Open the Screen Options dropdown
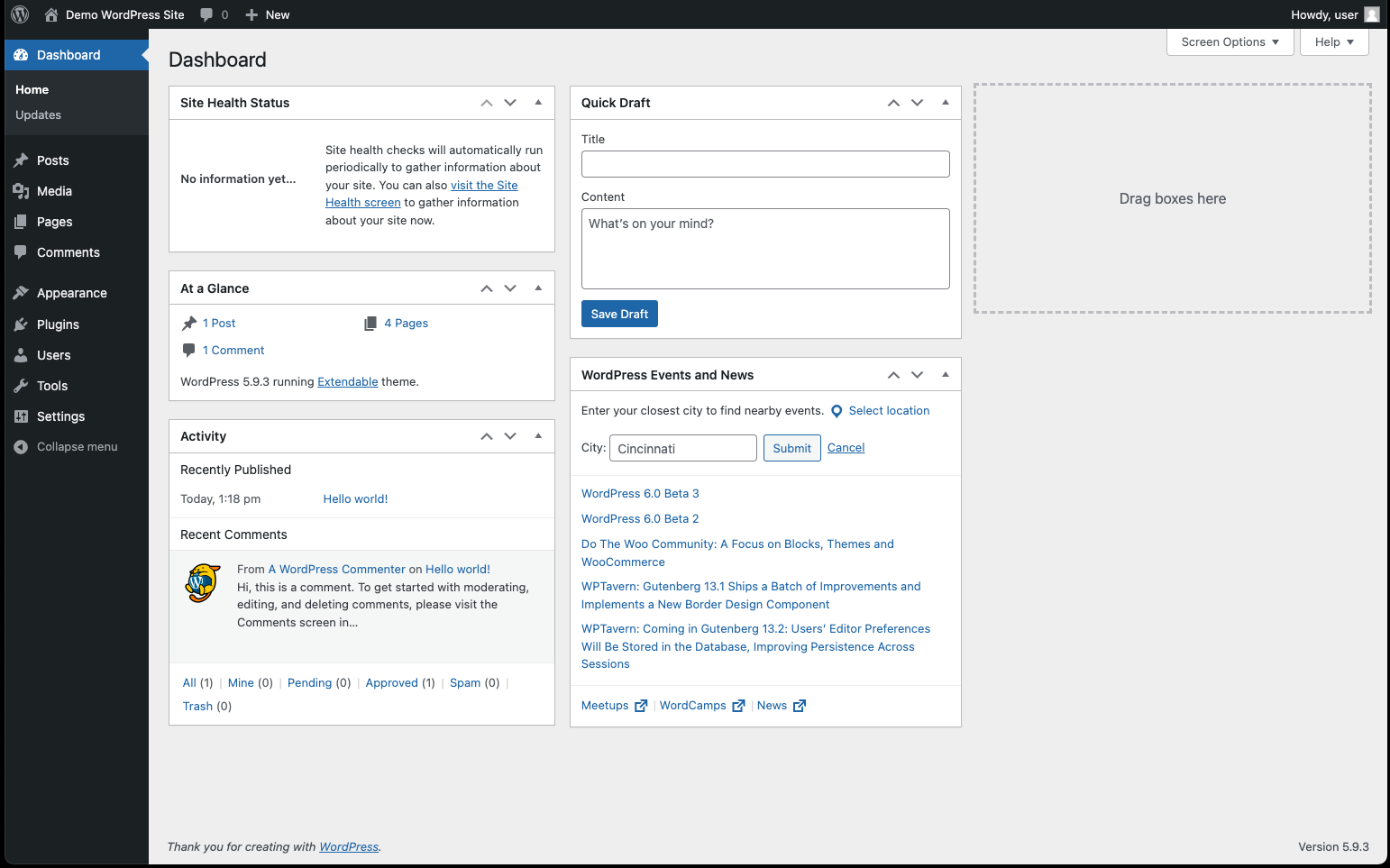 (1230, 42)
